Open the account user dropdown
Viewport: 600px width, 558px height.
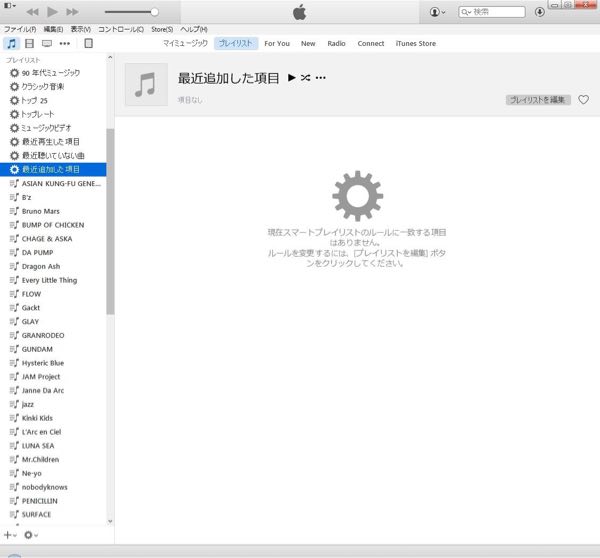click(x=437, y=12)
